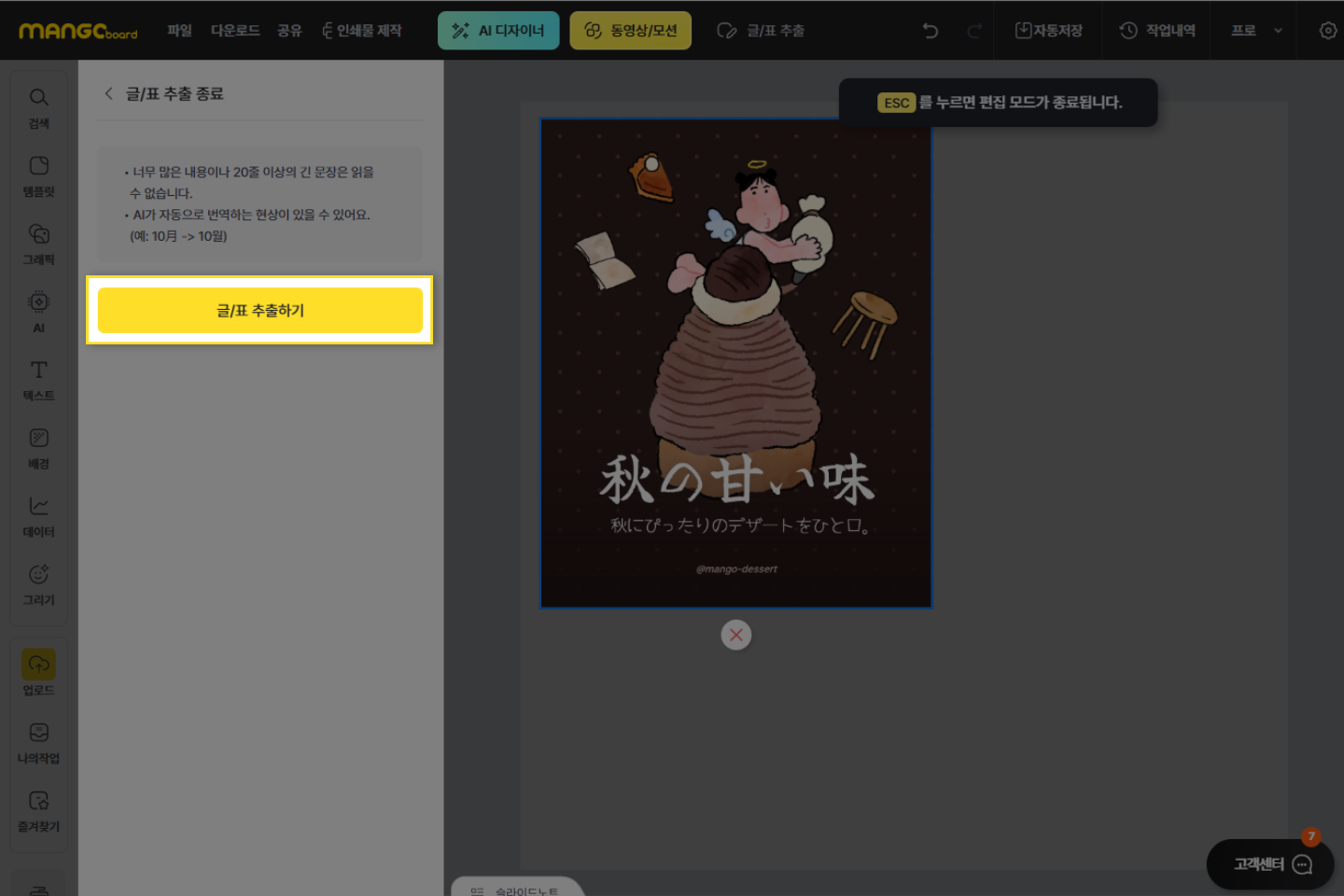The height and width of the screenshot is (896, 1344).
Task: Select the dessert poster on canvas
Action: [735, 364]
